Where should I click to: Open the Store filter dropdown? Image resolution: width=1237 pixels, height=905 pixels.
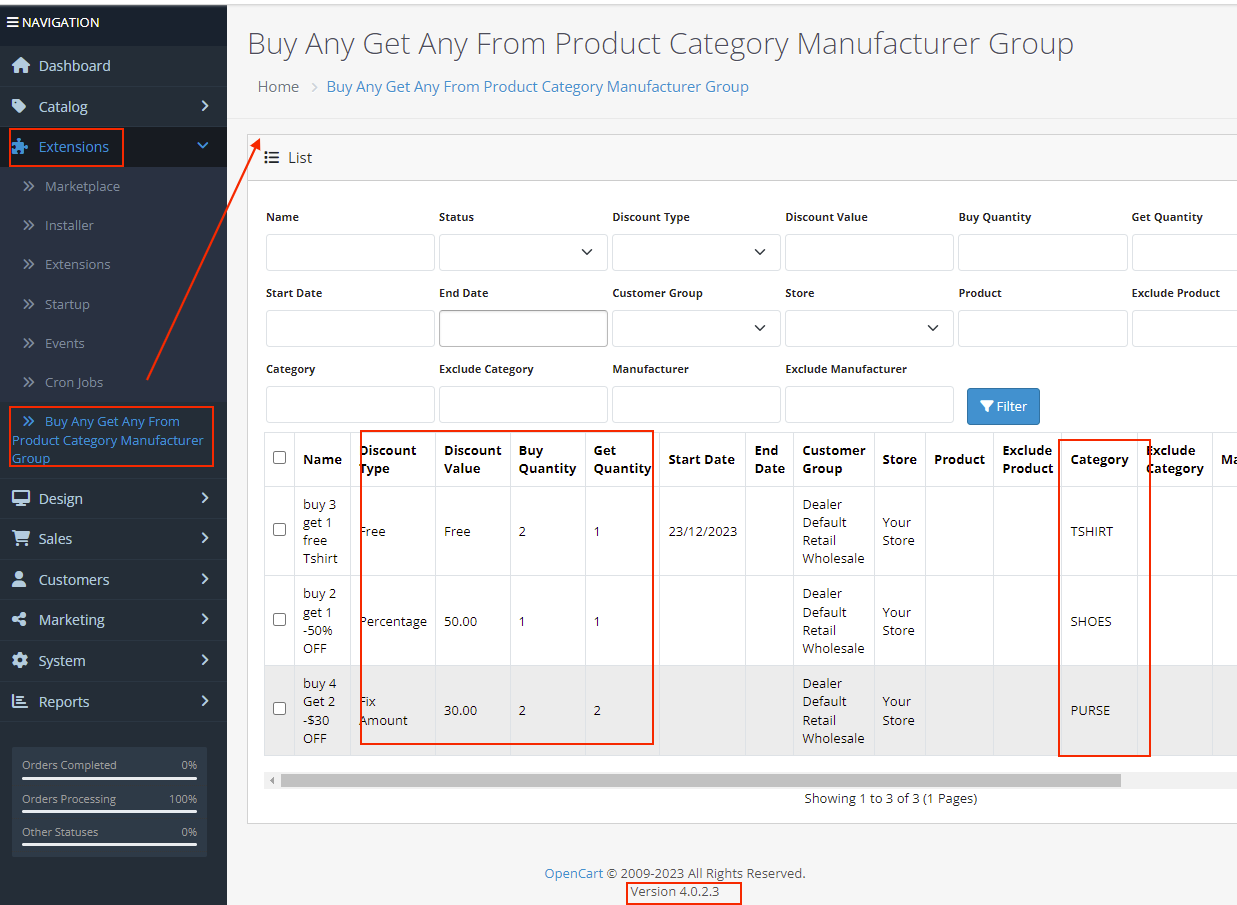point(869,328)
